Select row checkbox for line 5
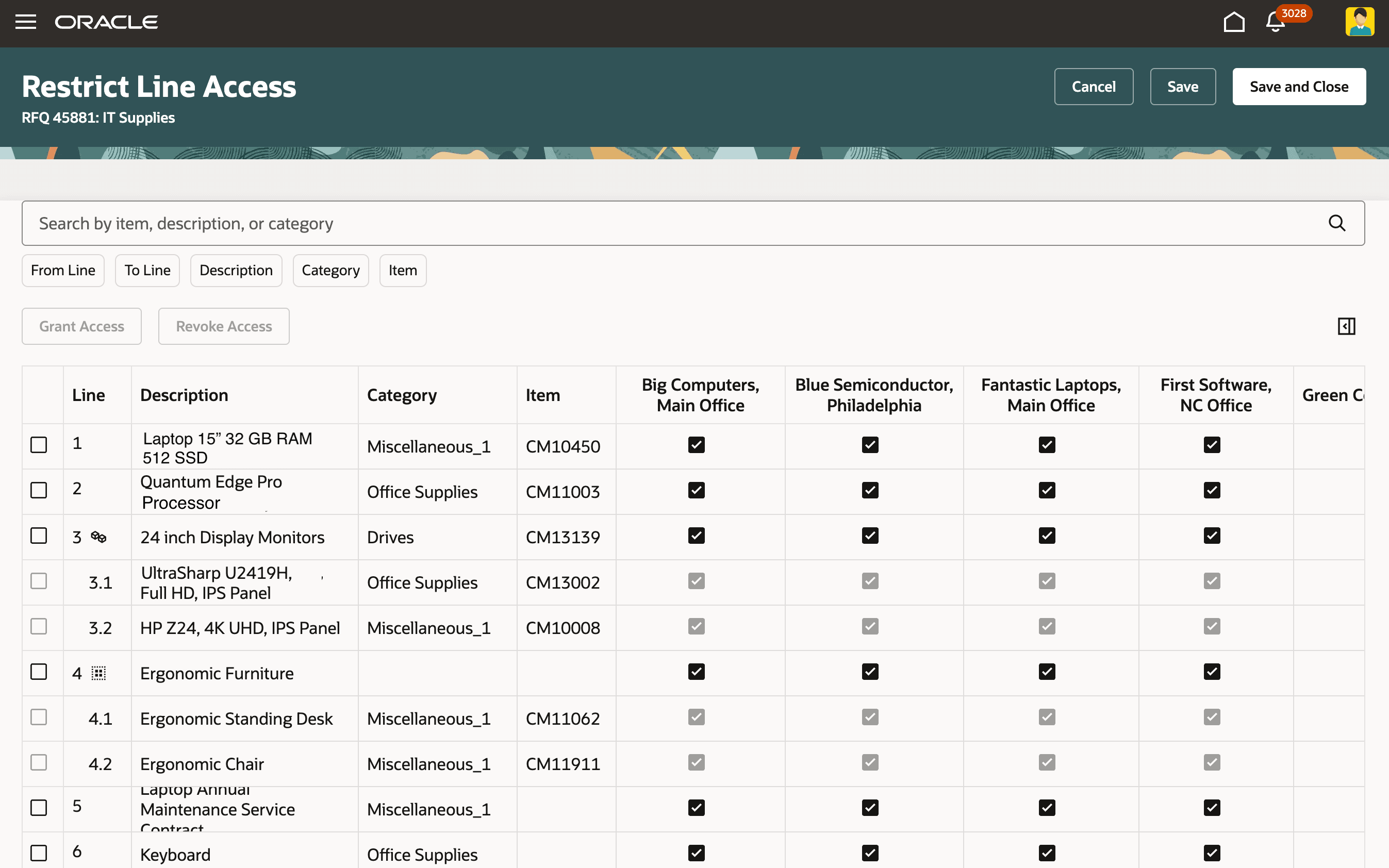The image size is (1389, 868). pos(39,808)
